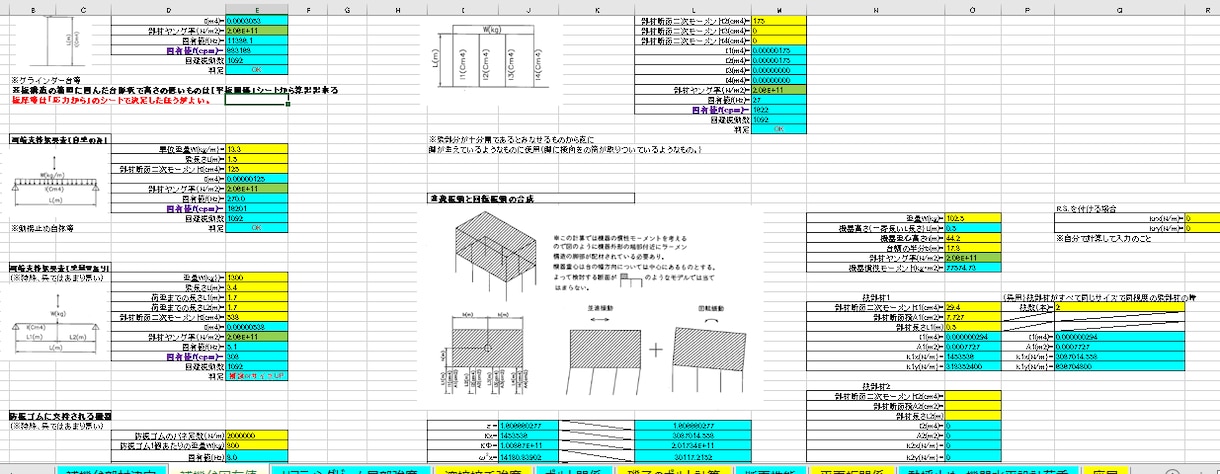Viewport: 1220px width, 474px height.
Task: Click the cell showing 0.00000125
Action: 257,178
